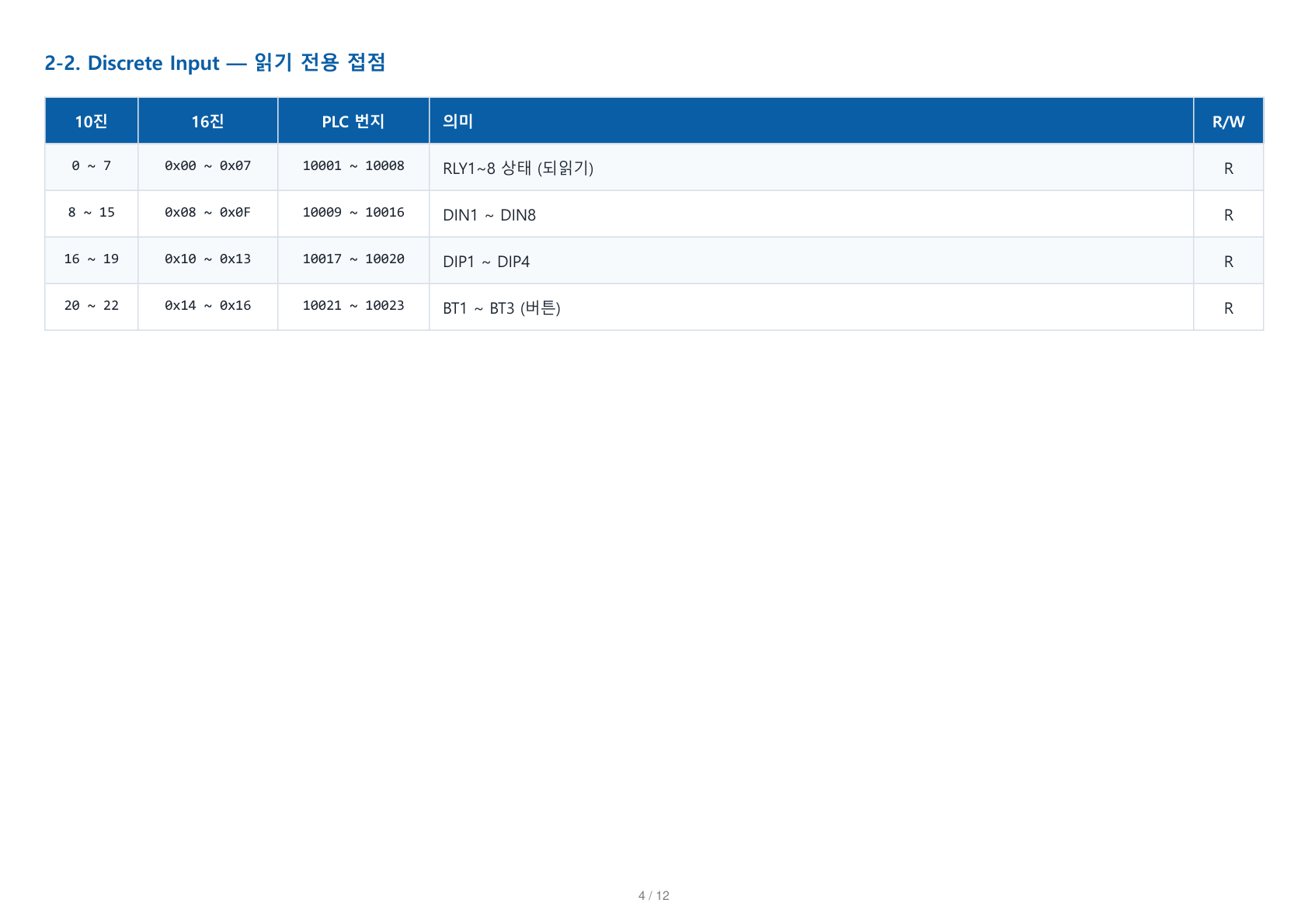1308x924 pixels.
Task: Select the decimal cell '8 ~ 15'
Action: [x=92, y=213]
